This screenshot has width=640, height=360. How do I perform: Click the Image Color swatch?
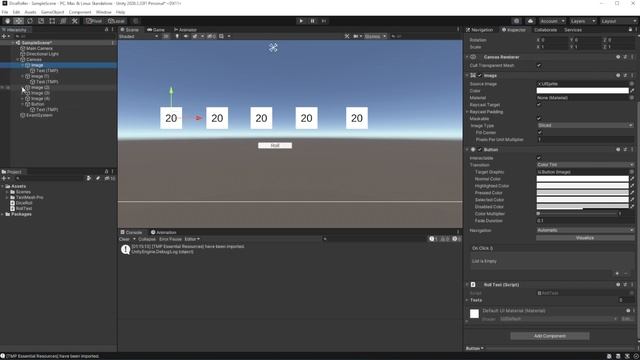[582, 91]
